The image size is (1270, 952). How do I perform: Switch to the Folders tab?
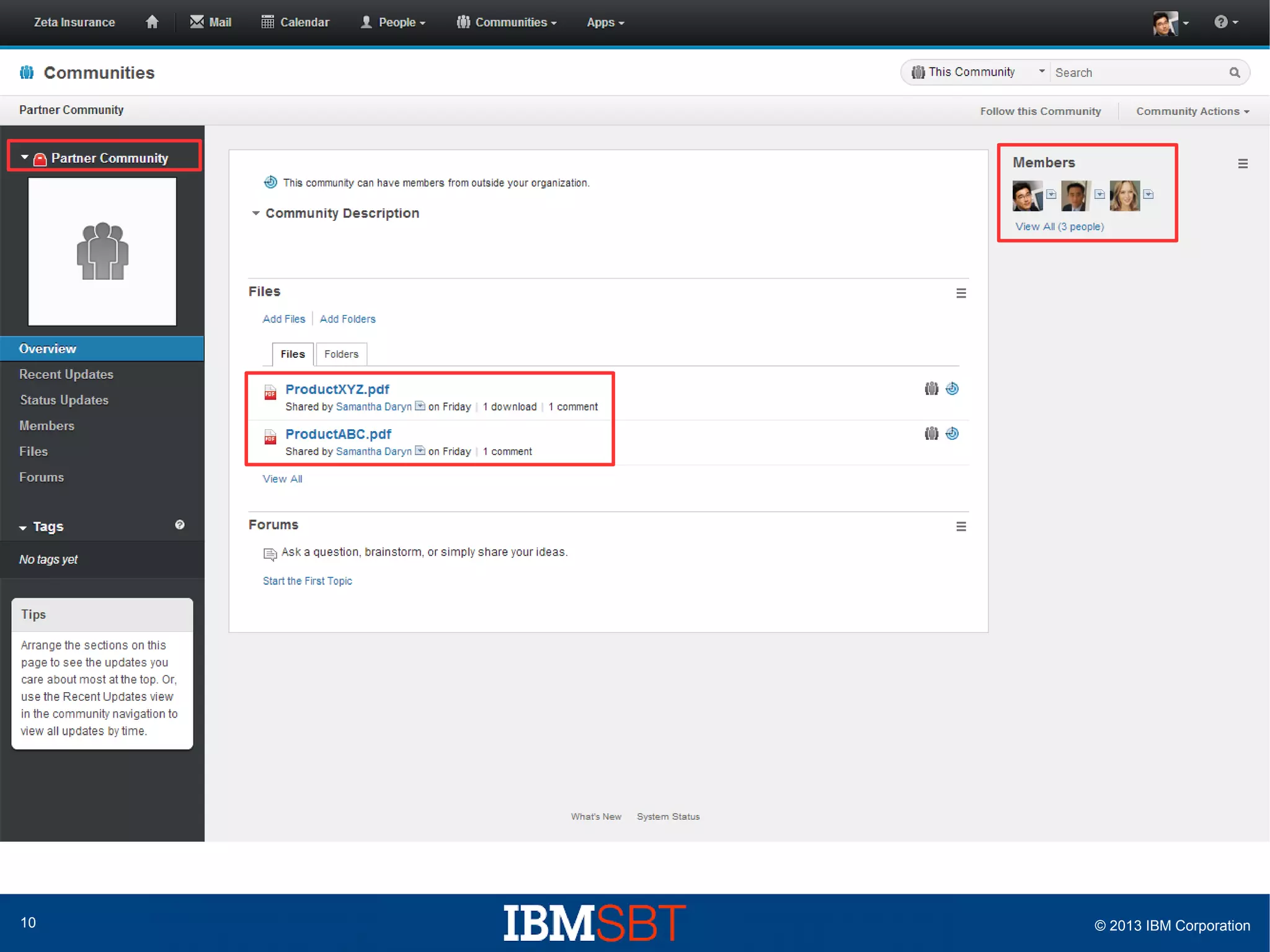click(x=342, y=354)
